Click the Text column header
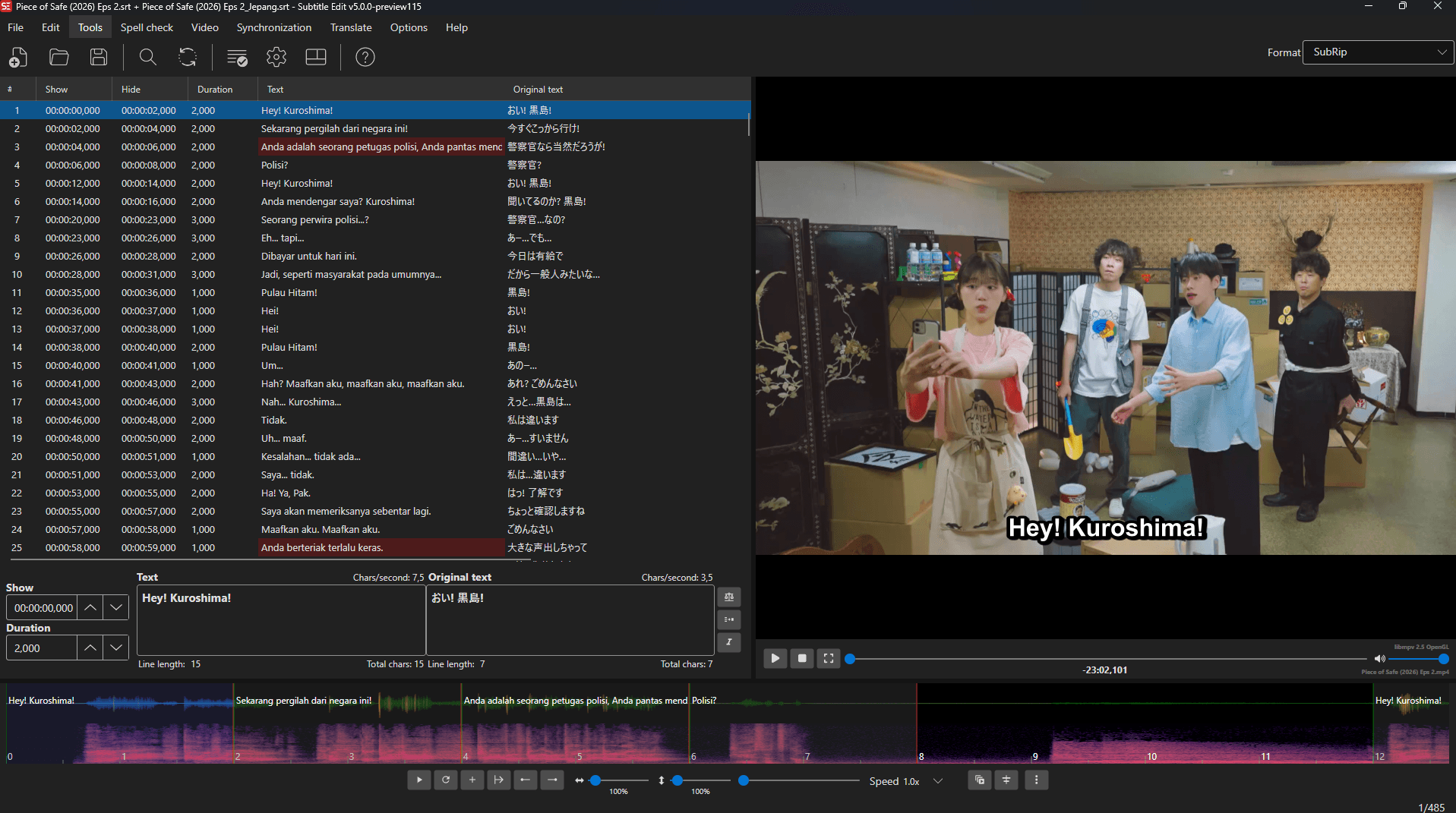This screenshot has height=813, width=1456. pyautogui.click(x=381, y=90)
